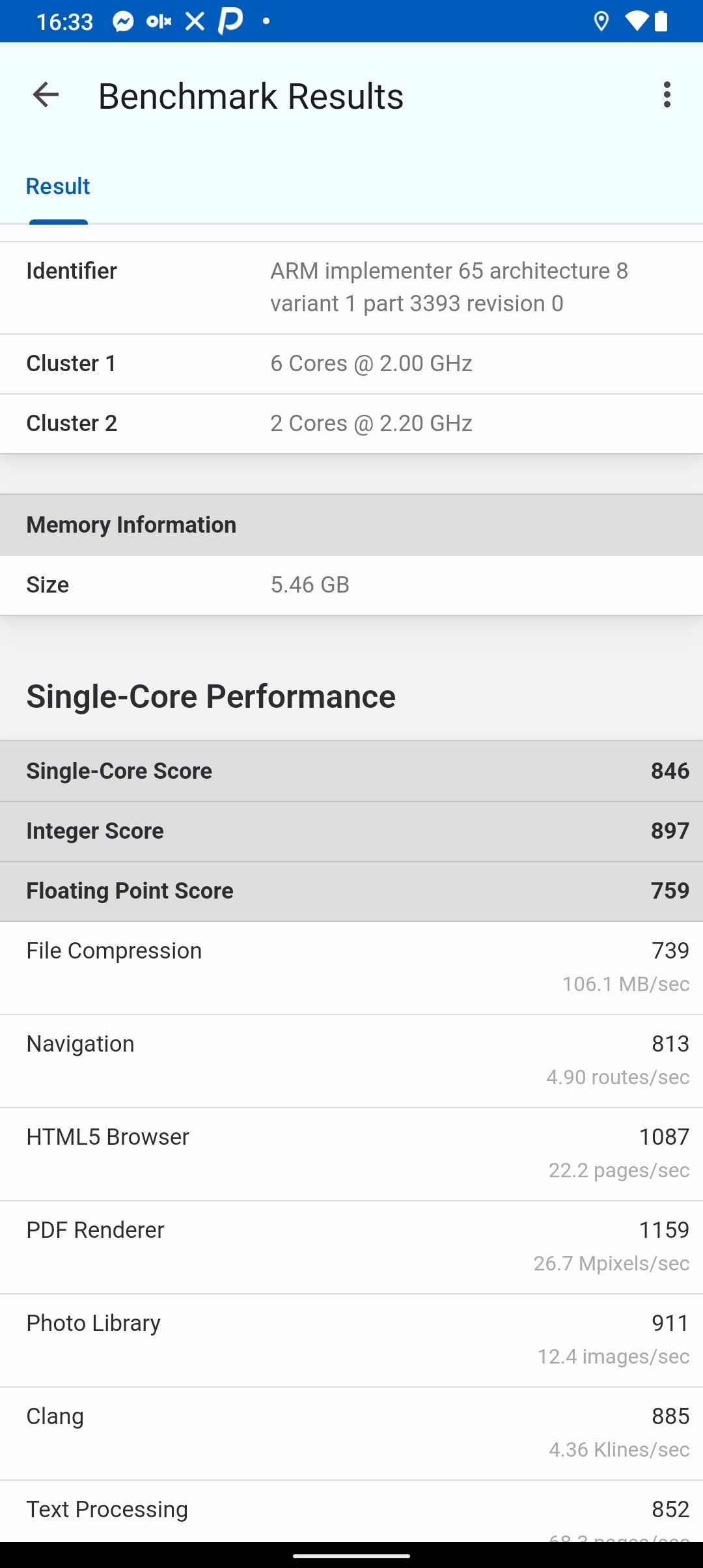
Task: Switch to the Result tab
Action: pyautogui.click(x=58, y=186)
